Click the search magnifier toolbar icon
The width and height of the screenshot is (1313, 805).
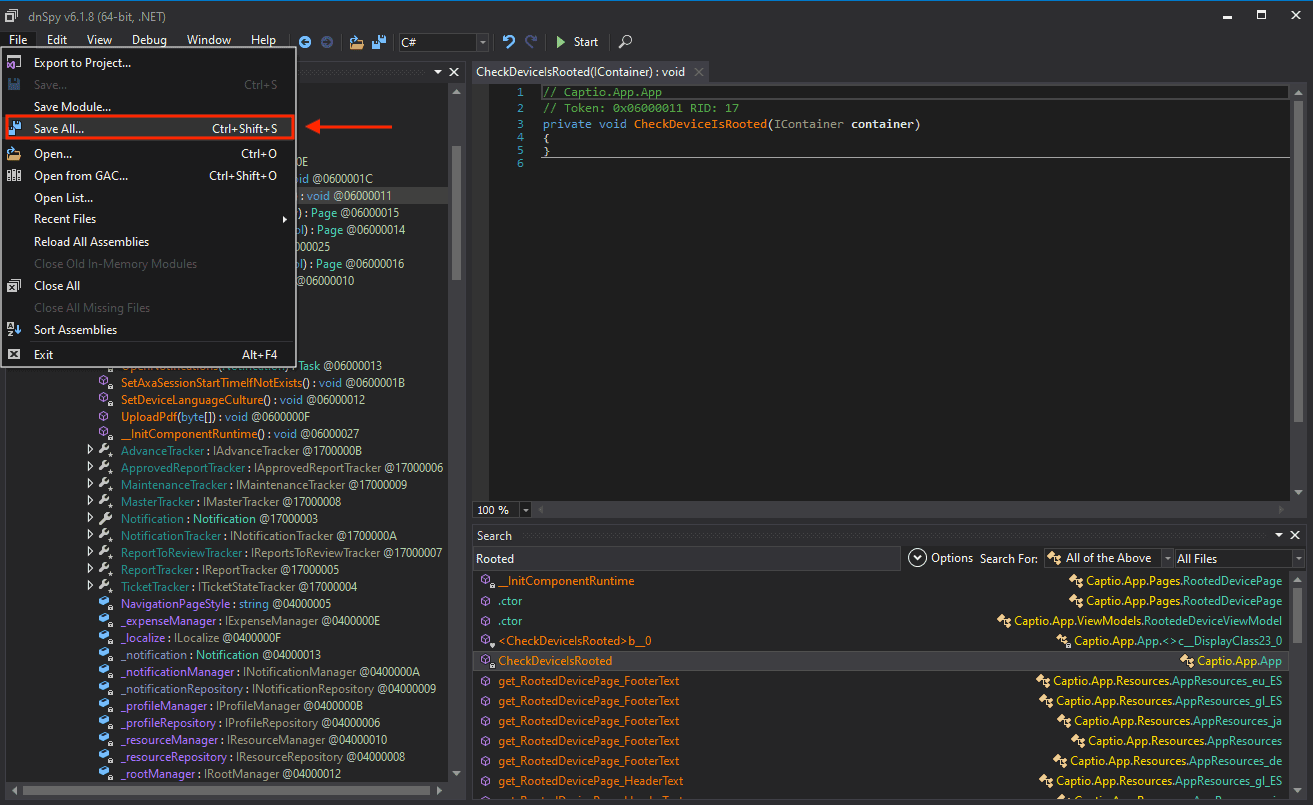pyautogui.click(x=626, y=42)
